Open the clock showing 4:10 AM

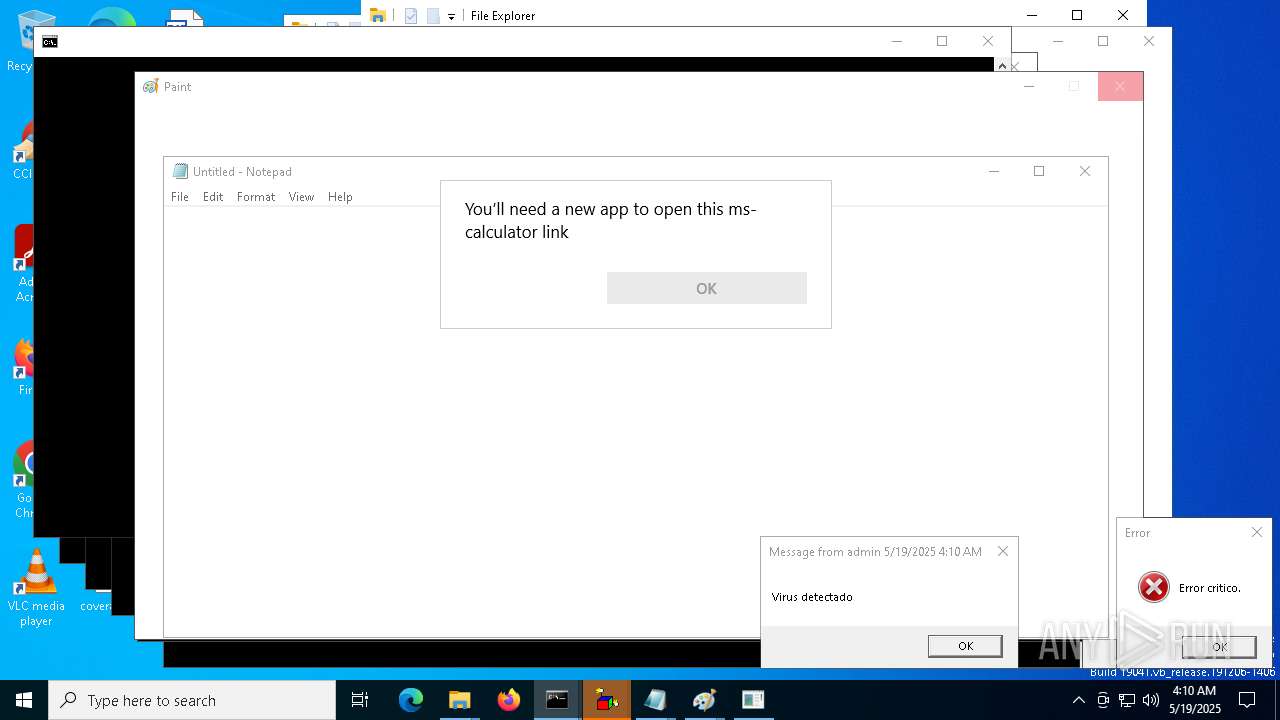point(1195,700)
